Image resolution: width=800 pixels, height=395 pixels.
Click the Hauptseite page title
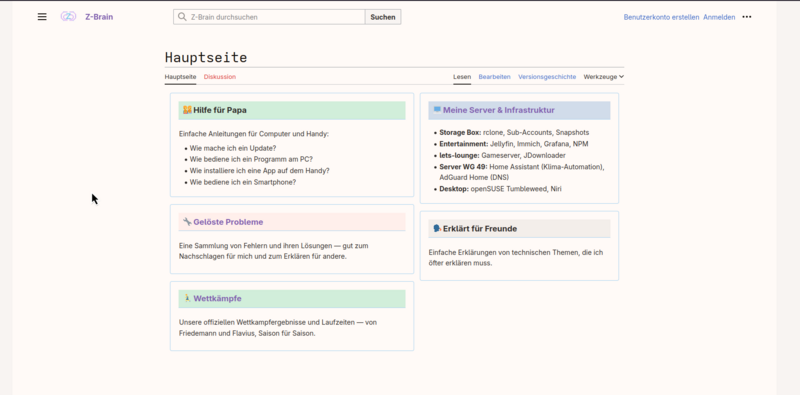206,57
